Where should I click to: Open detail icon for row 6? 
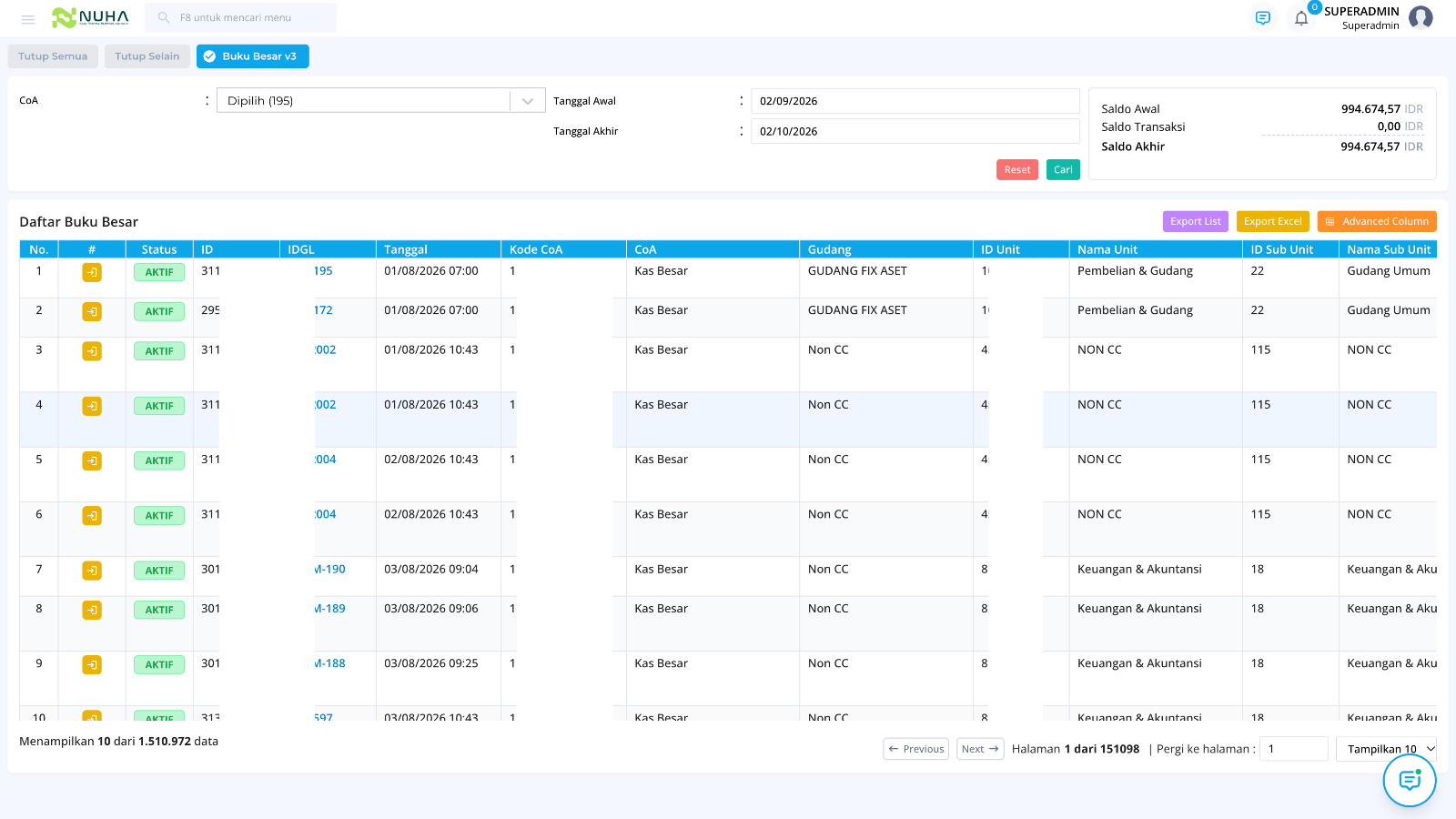pyautogui.click(x=92, y=516)
